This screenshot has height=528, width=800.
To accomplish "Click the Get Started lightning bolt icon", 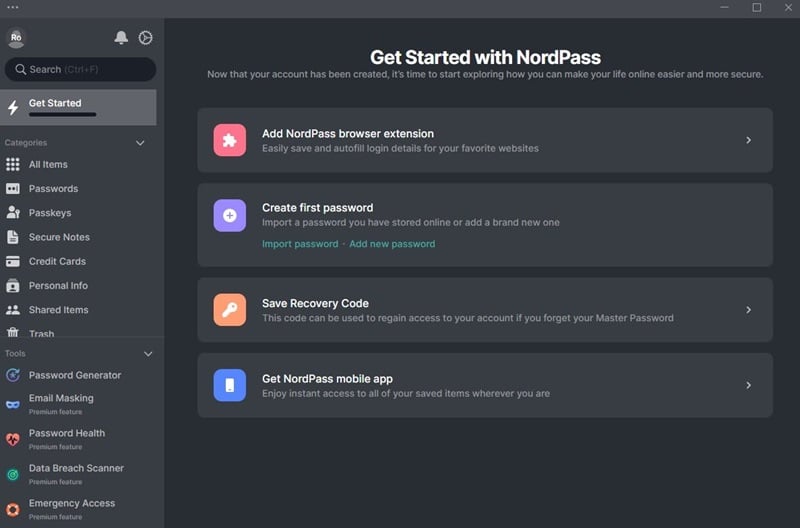I will tap(13, 107).
